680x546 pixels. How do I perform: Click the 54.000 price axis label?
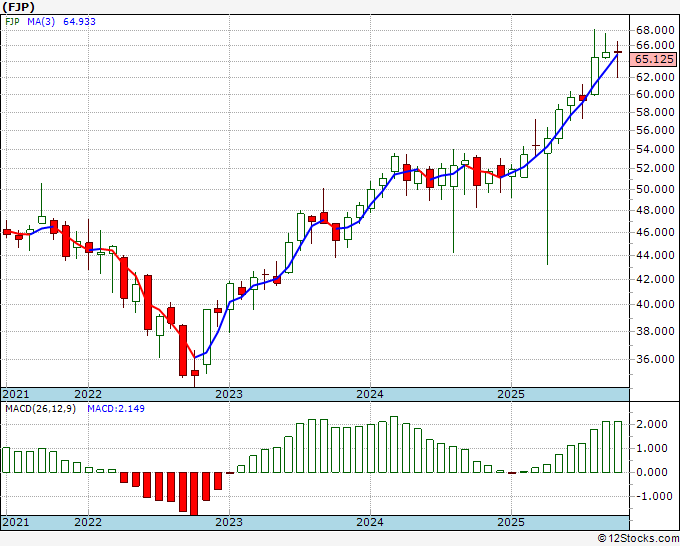point(655,149)
